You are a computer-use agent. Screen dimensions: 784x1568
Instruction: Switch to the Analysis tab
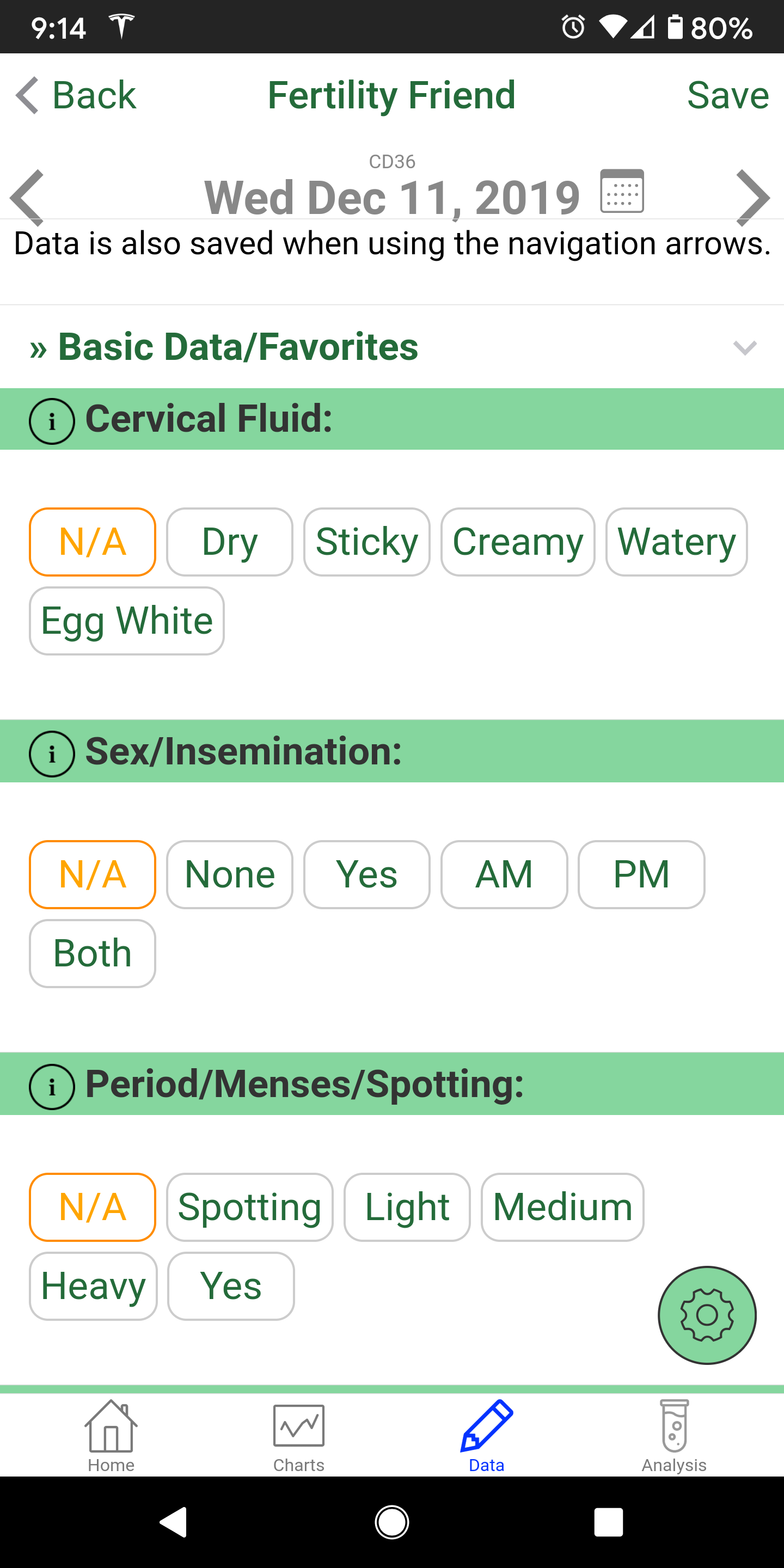click(x=674, y=1436)
